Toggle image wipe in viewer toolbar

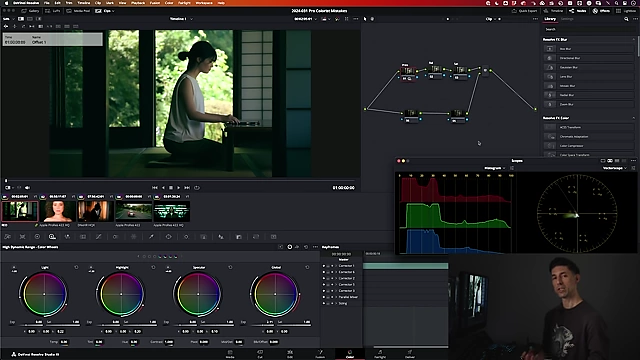click(x=21, y=19)
